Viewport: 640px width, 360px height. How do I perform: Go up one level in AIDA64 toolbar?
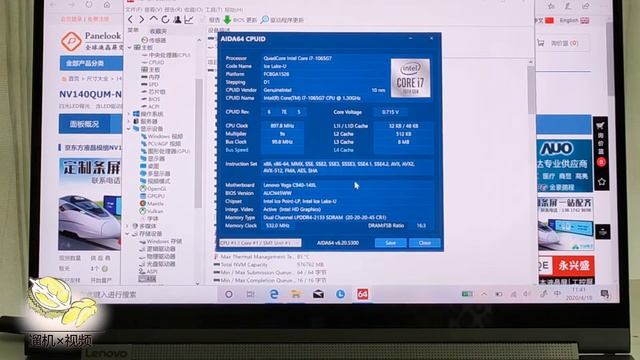(x=153, y=19)
